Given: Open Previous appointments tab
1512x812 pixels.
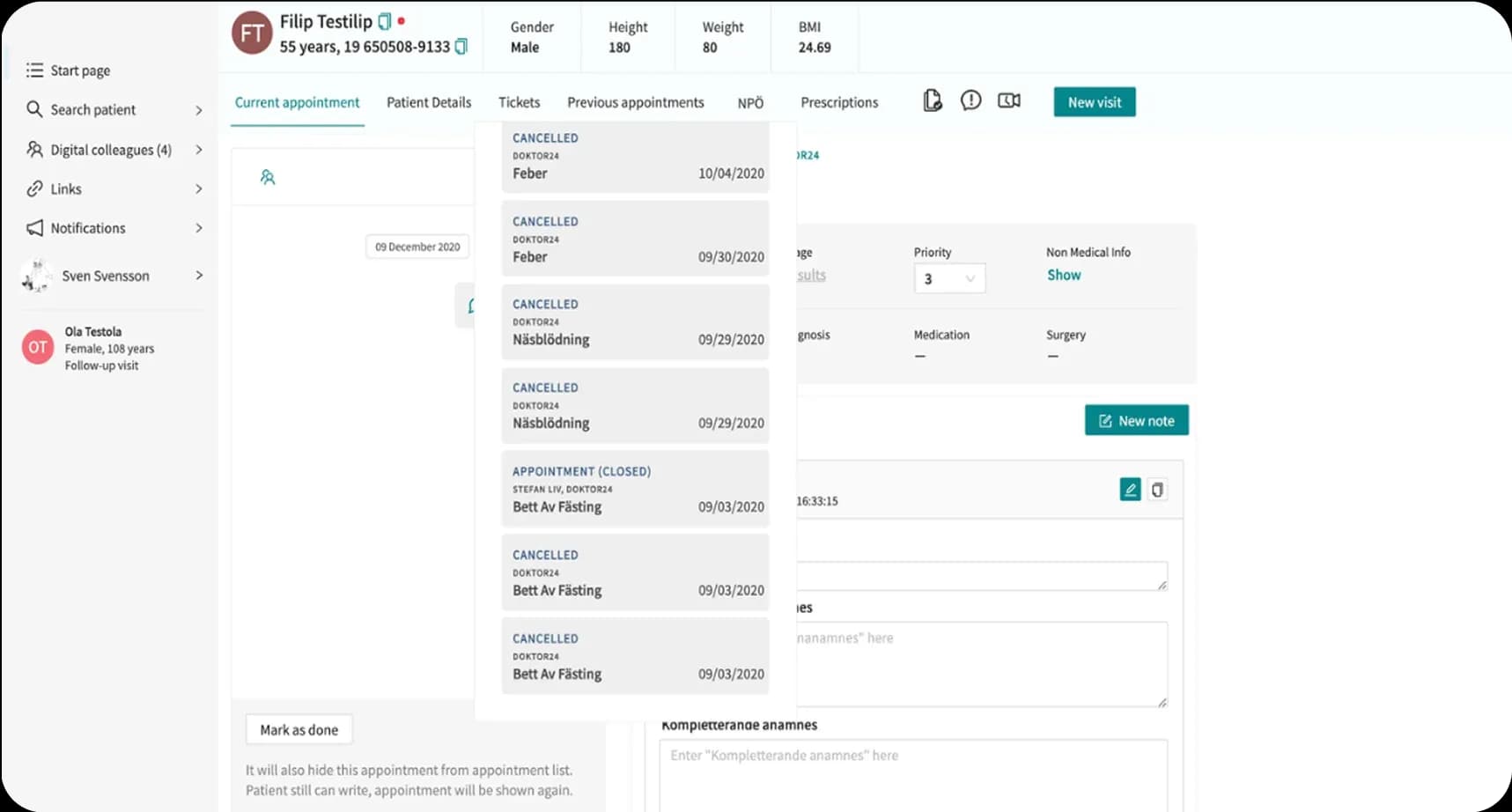Looking at the screenshot, I should pos(636,102).
